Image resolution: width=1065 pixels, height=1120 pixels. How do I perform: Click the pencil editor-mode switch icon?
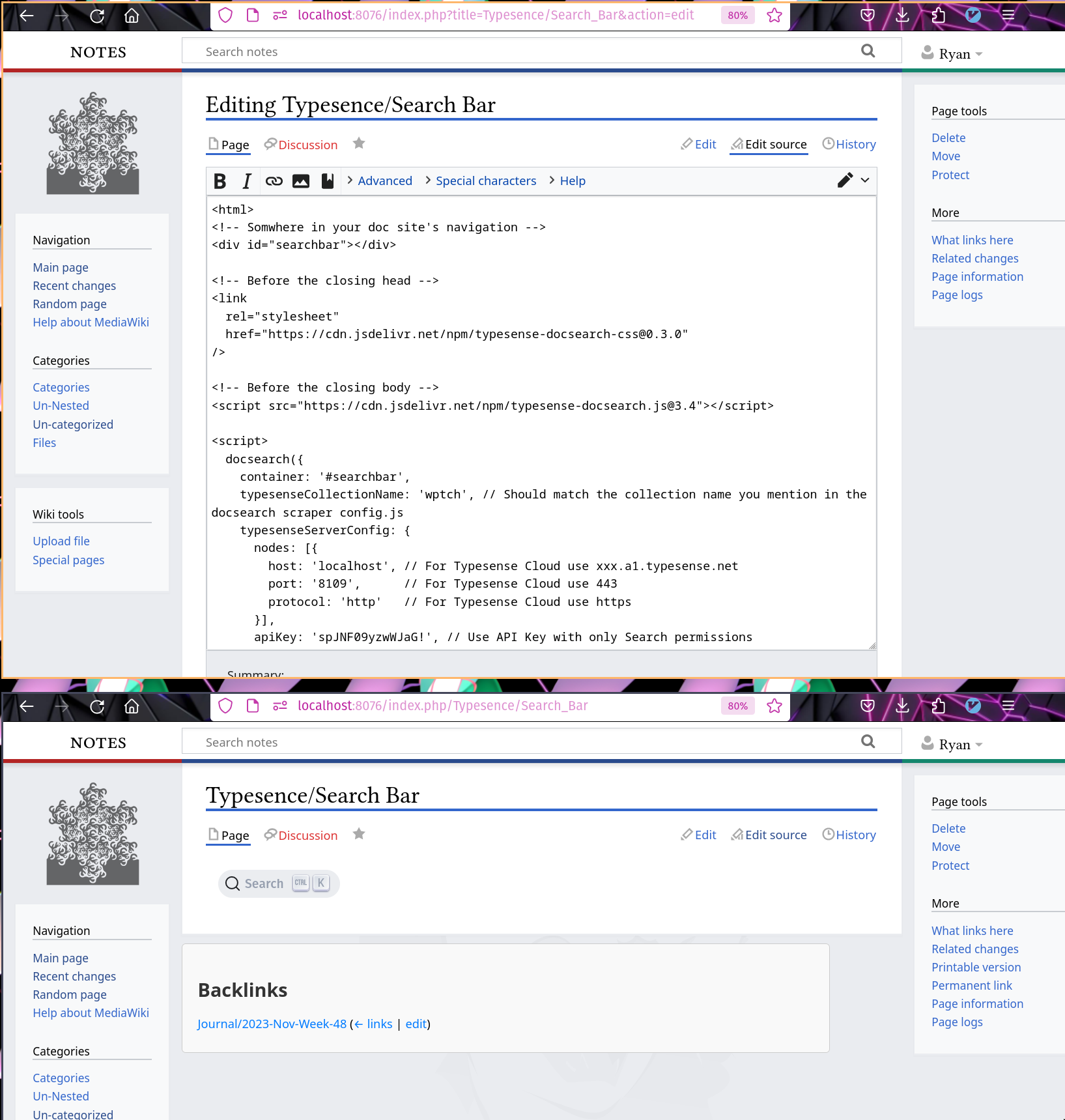(845, 180)
